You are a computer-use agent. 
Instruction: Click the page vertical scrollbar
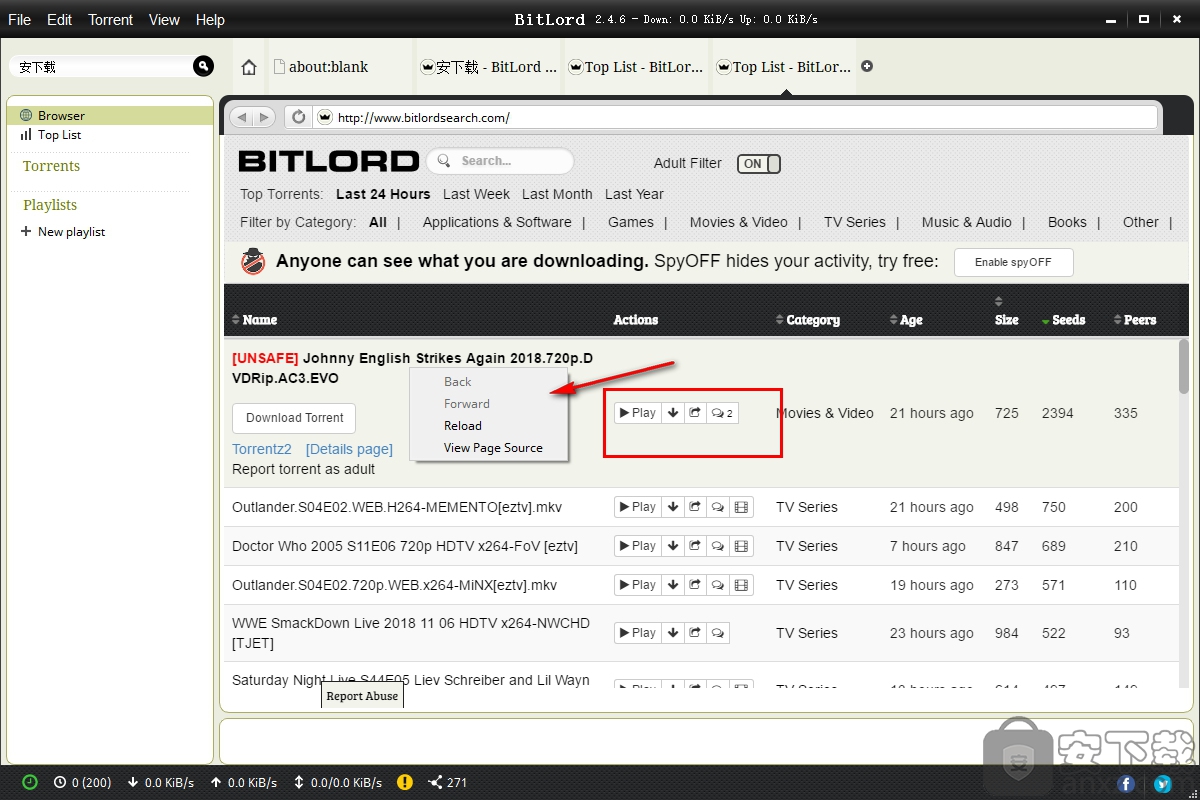(x=1185, y=366)
